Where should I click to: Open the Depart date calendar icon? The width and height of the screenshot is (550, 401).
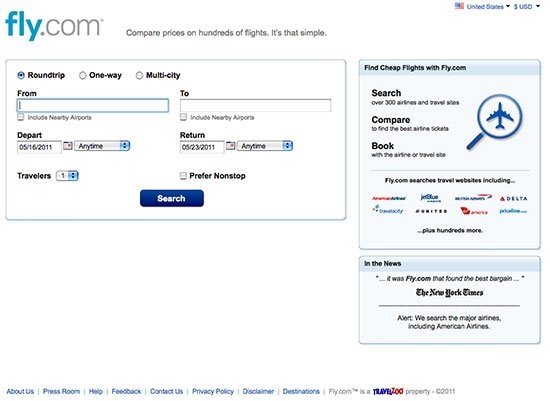click(x=68, y=146)
